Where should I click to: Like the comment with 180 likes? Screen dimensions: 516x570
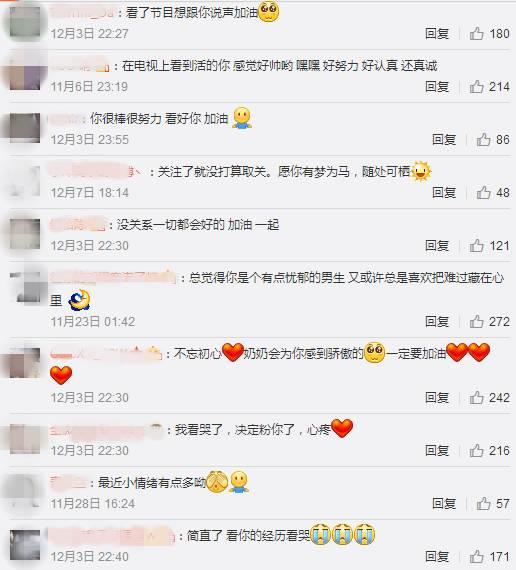pos(476,34)
